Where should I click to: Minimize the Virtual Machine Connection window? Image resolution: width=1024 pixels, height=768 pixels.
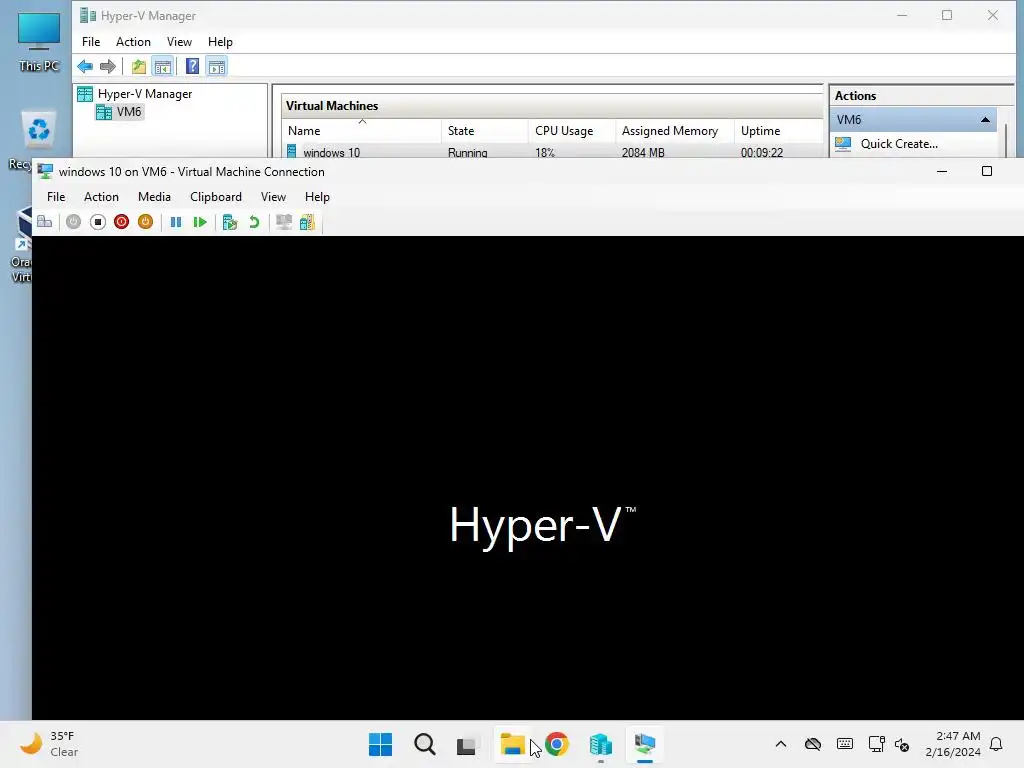click(x=942, y=172)
